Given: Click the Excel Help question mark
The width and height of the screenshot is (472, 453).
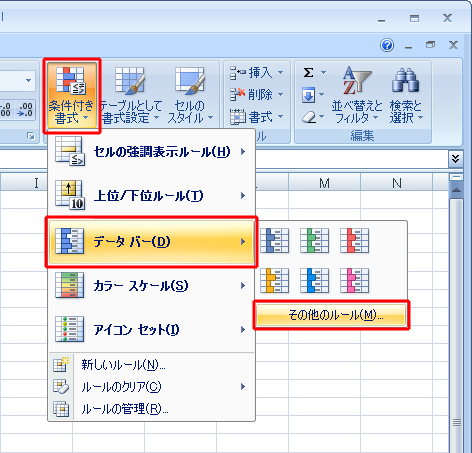Looking at the screenshot, I should (387, 45).
